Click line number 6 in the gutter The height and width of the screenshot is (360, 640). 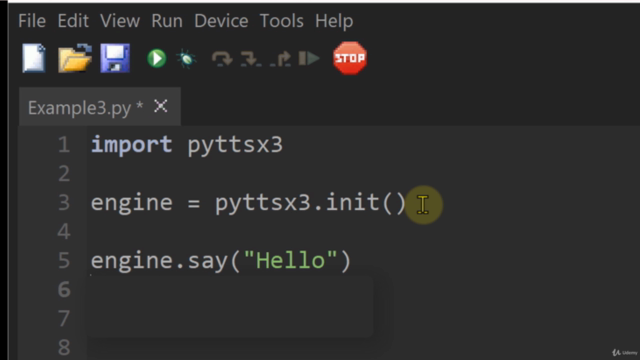[64, 290]
